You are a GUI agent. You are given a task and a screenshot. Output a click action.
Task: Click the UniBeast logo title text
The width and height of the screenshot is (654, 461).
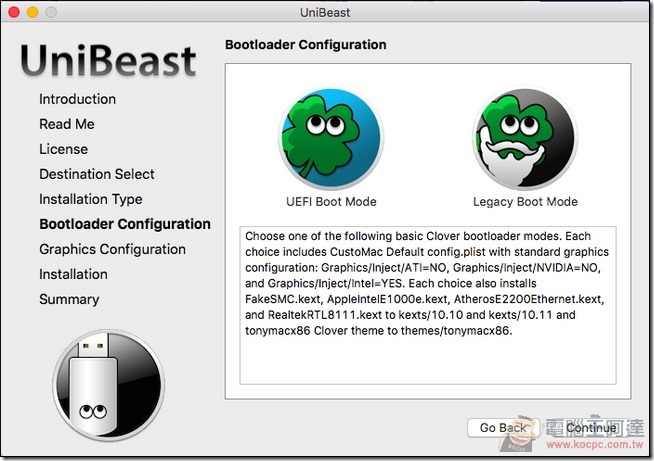pyautogui.click(x=108, y=60)
